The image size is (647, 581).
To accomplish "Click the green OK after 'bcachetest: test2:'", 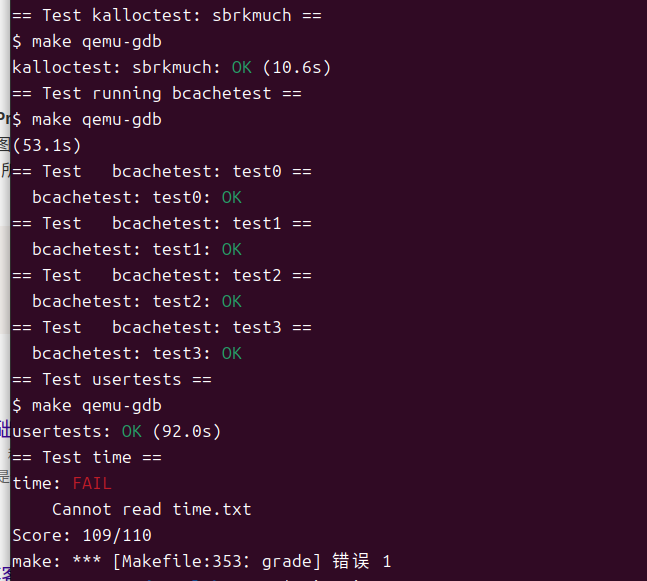I will click(231, 301).
